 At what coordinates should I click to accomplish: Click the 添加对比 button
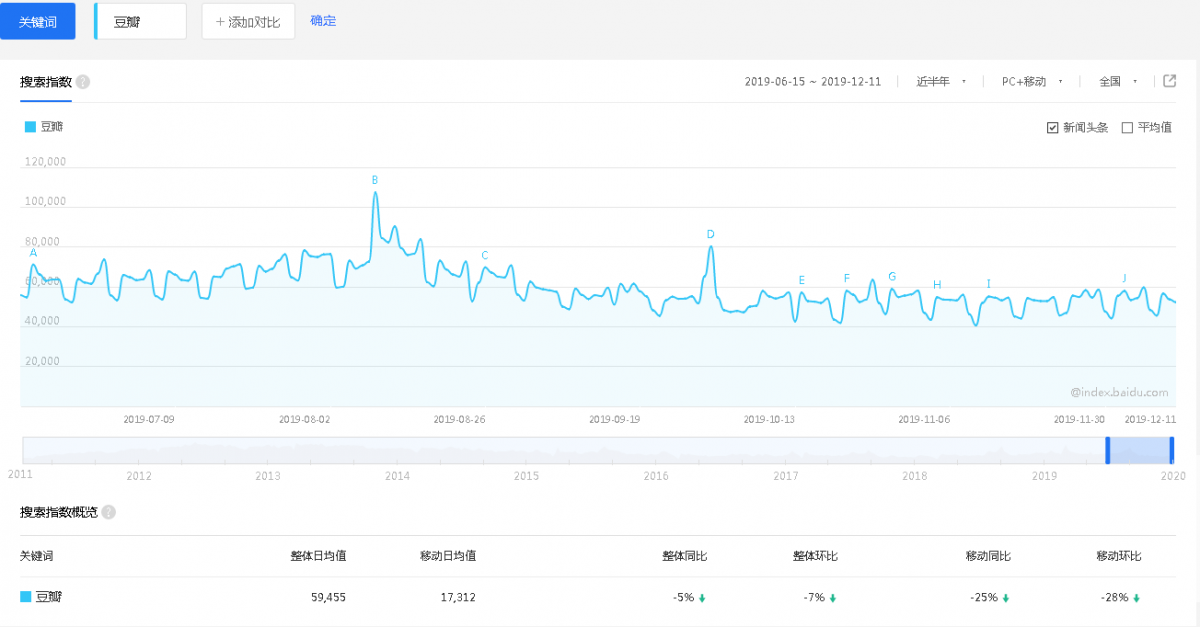point(248,21)
